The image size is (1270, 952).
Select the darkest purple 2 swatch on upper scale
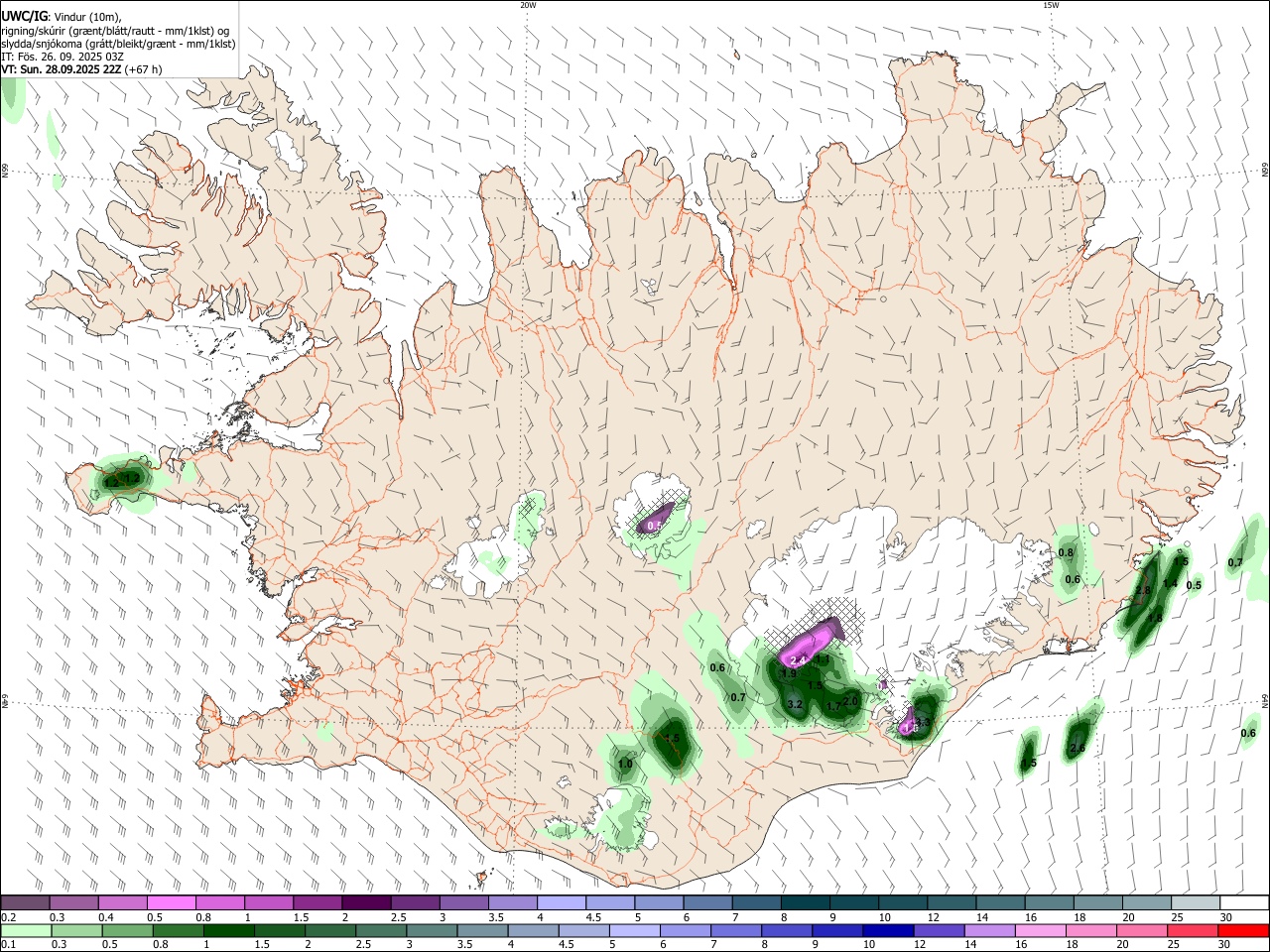(x=365, y=903)
